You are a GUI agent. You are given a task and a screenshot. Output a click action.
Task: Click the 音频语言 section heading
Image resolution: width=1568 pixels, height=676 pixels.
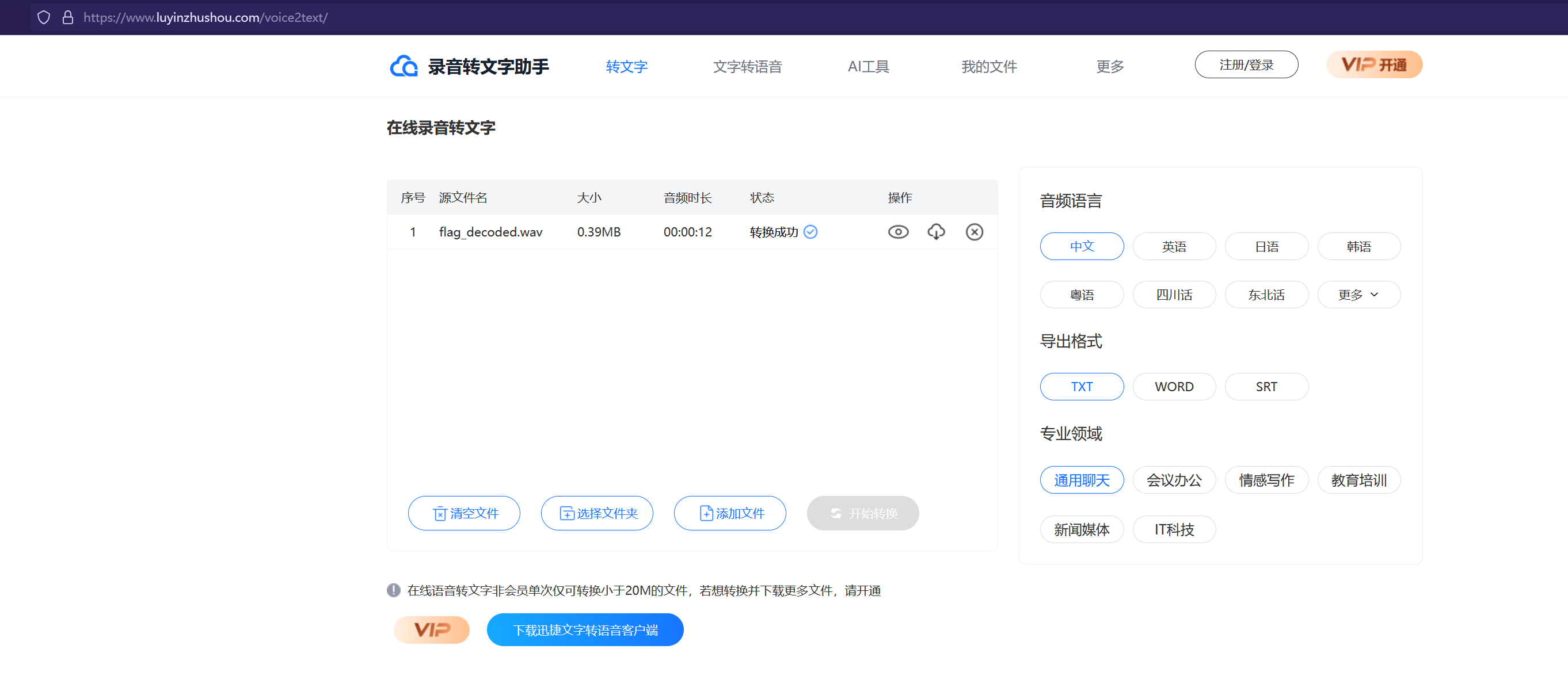tap(1071, 201)
